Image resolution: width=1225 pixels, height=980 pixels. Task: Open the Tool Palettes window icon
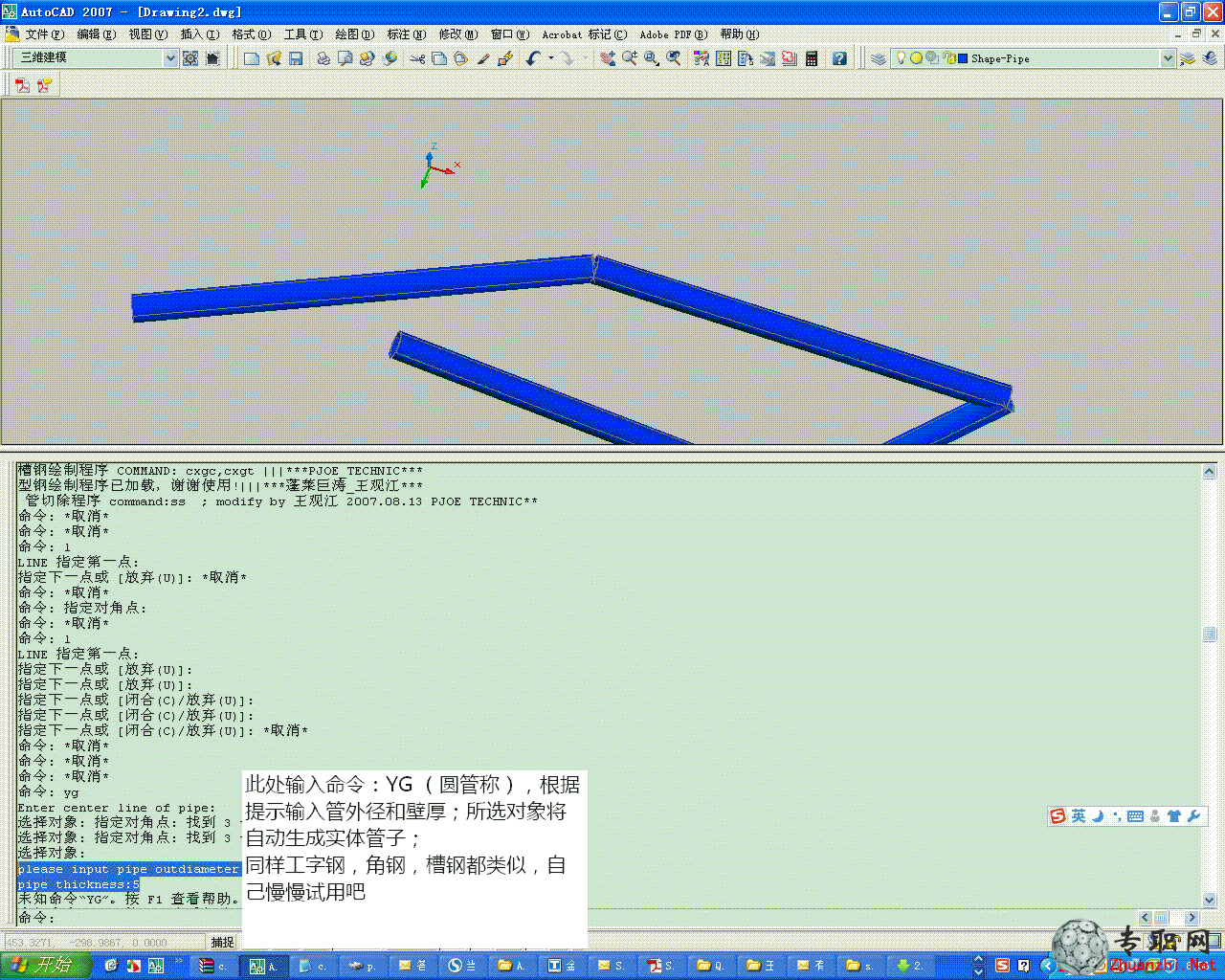(746, 58)
